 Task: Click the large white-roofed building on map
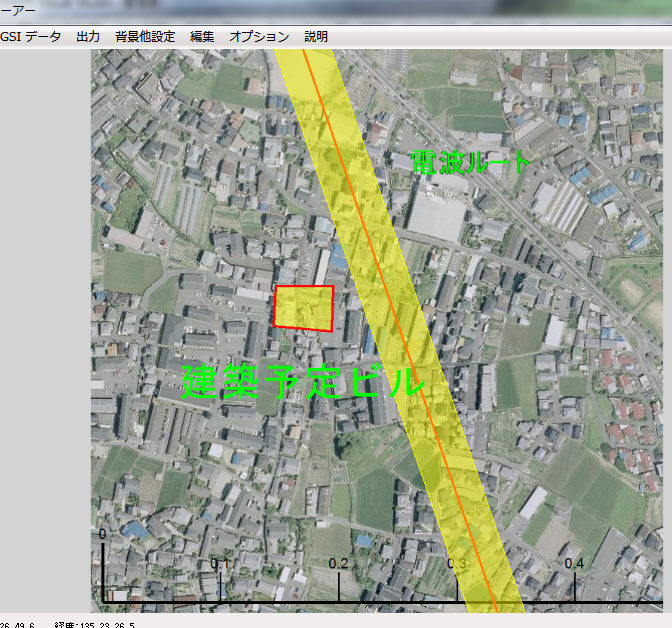pos(437,213)
